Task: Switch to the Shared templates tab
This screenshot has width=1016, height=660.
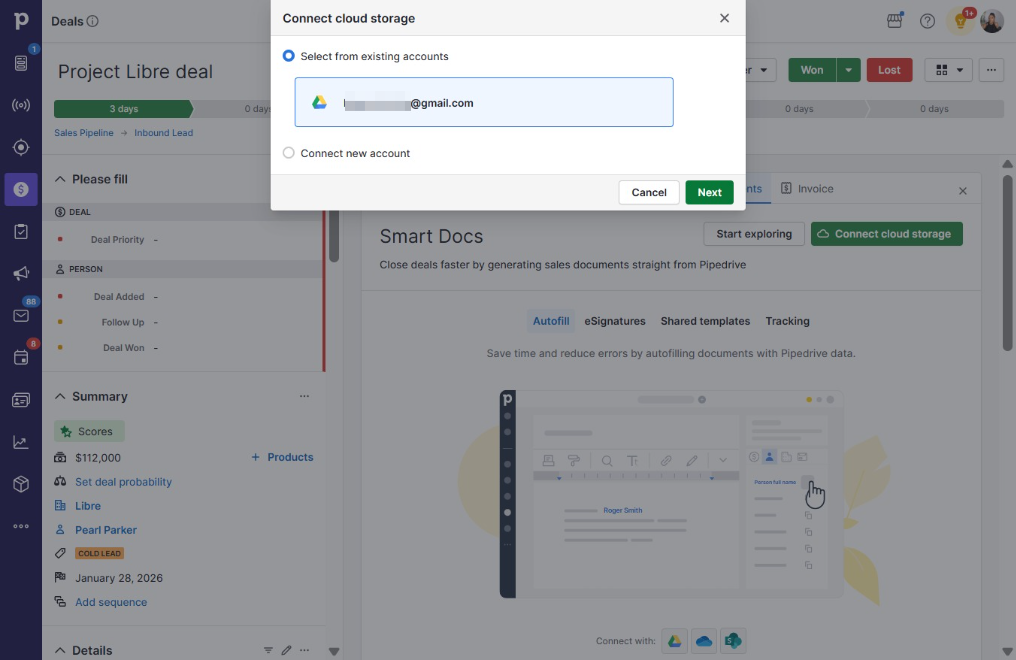Action: (705, 321)
